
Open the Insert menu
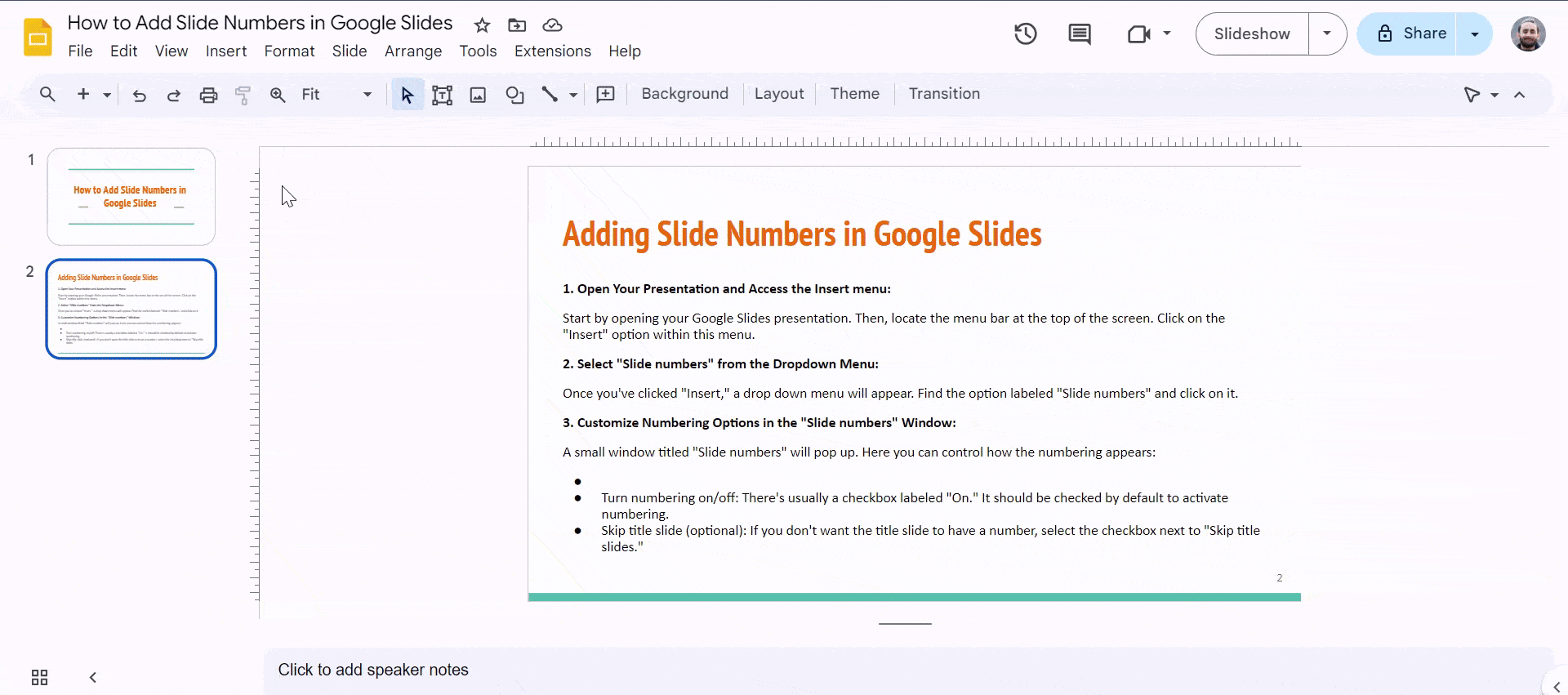click(225, 51)
